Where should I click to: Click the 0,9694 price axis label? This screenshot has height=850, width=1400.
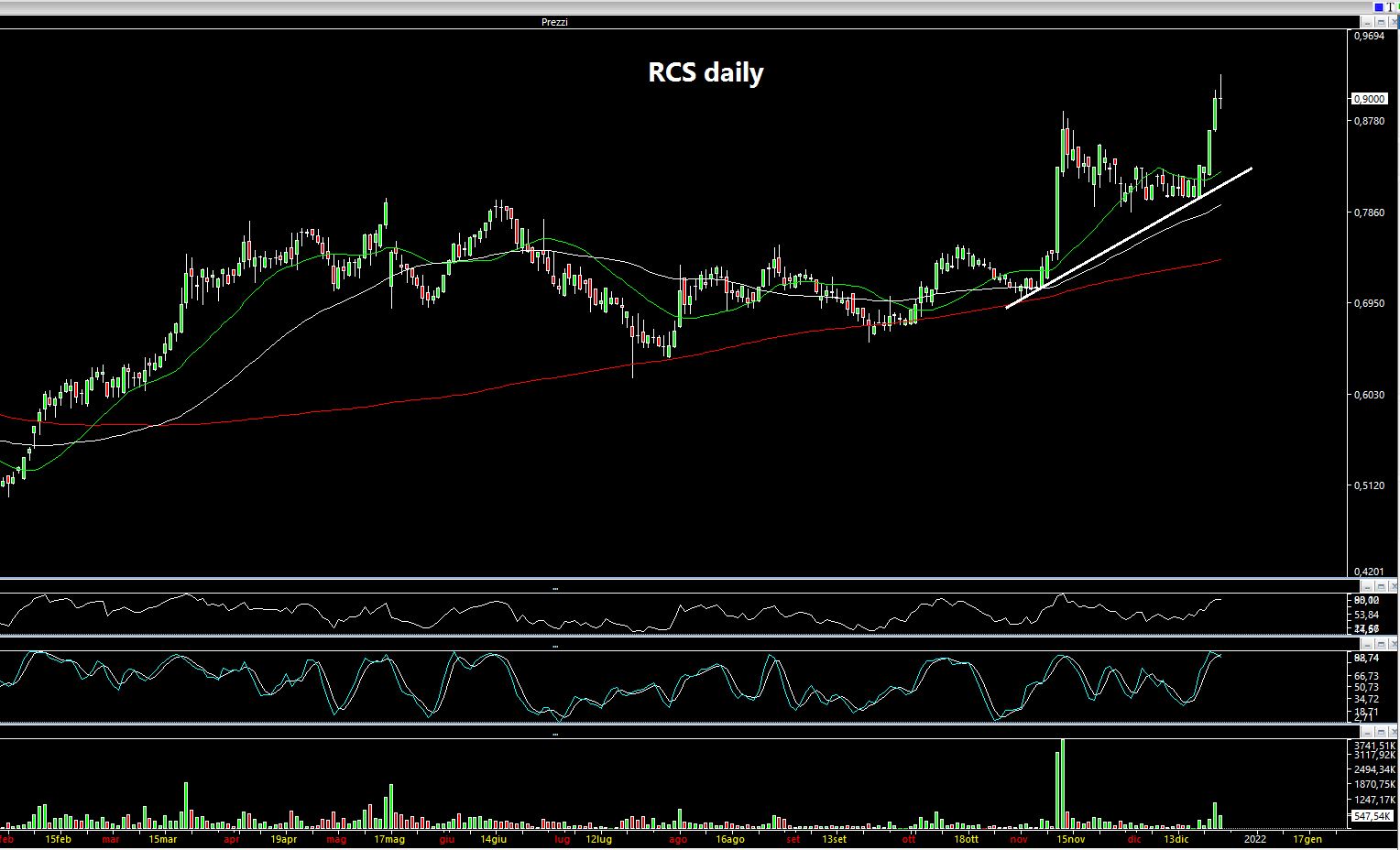coord(1369,37)
